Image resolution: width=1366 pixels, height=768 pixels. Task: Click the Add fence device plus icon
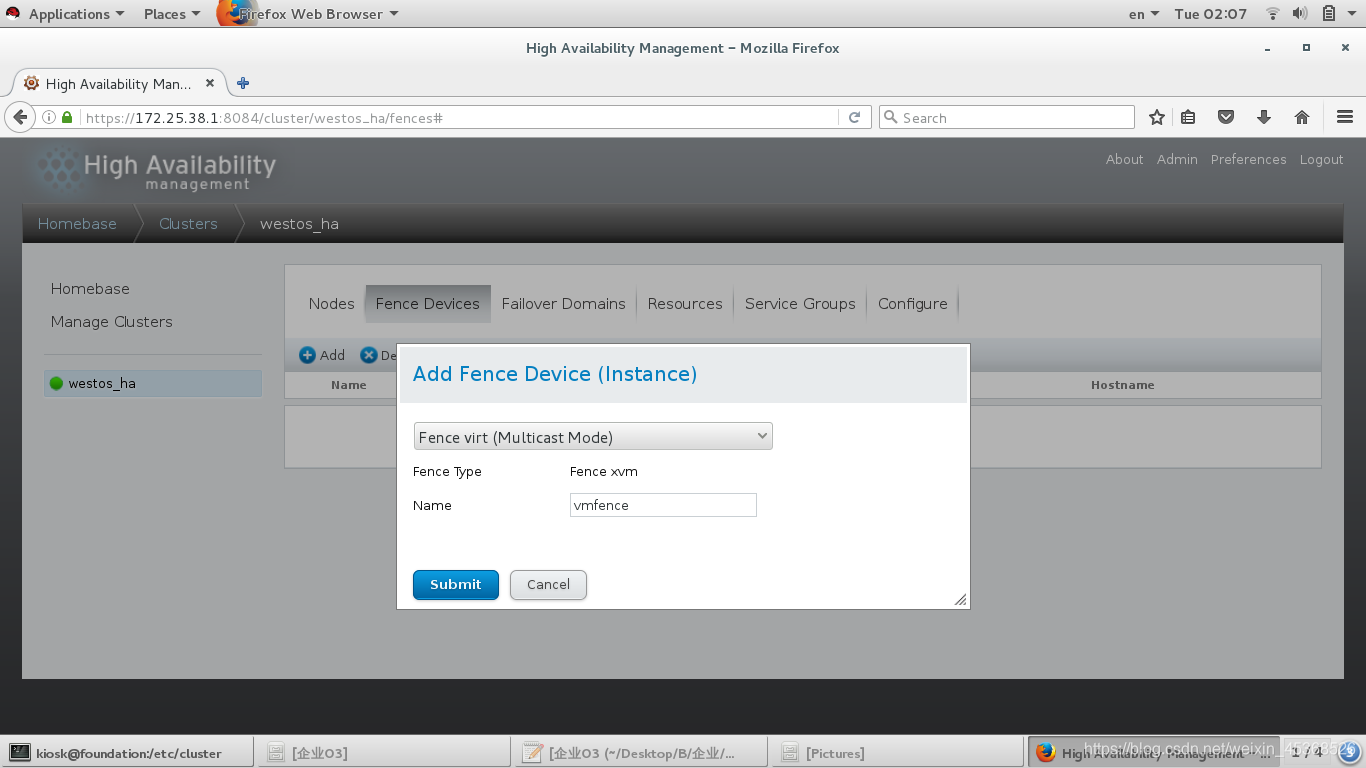coord(307,355)
